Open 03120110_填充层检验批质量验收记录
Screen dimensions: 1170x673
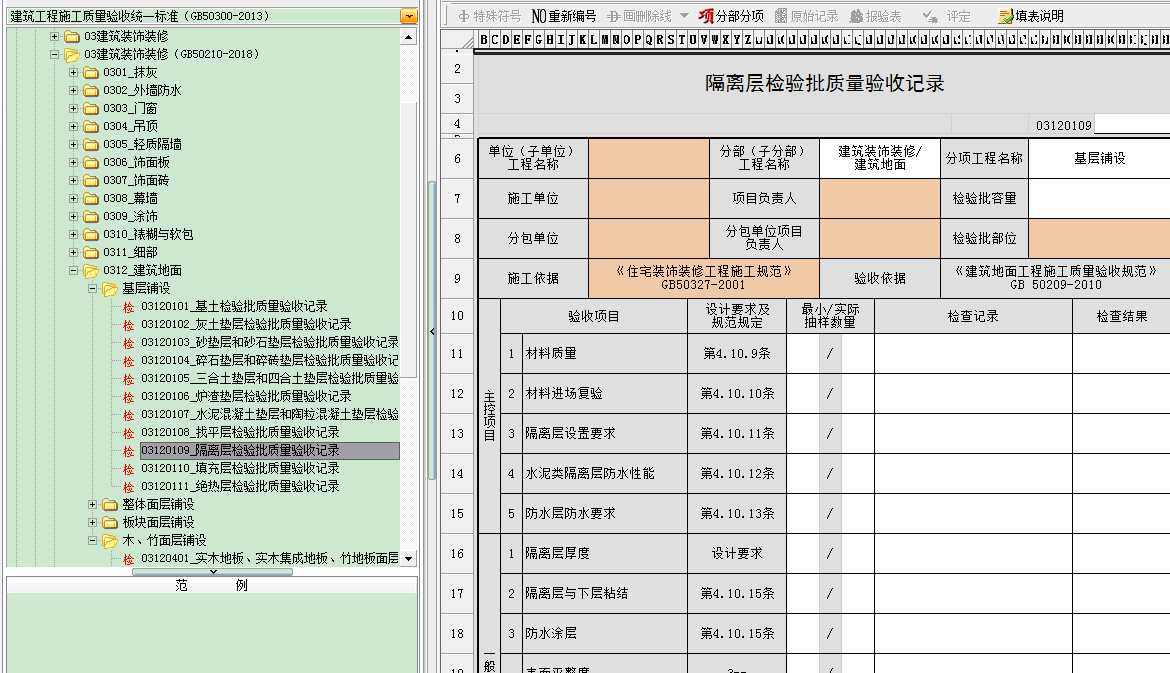pos(239,468)
